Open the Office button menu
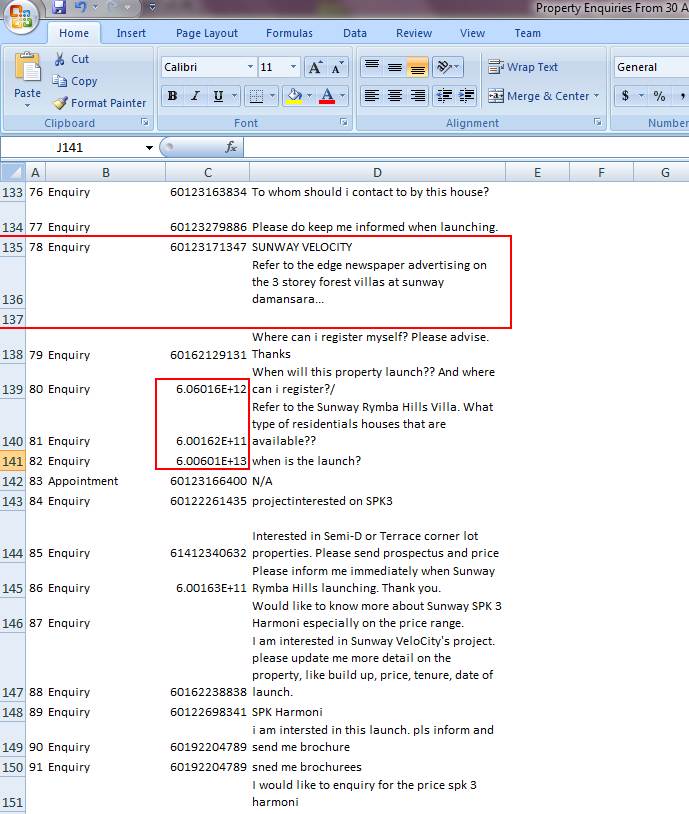The width and height of the screenshot is (689, 814). (x=20, y=16)
